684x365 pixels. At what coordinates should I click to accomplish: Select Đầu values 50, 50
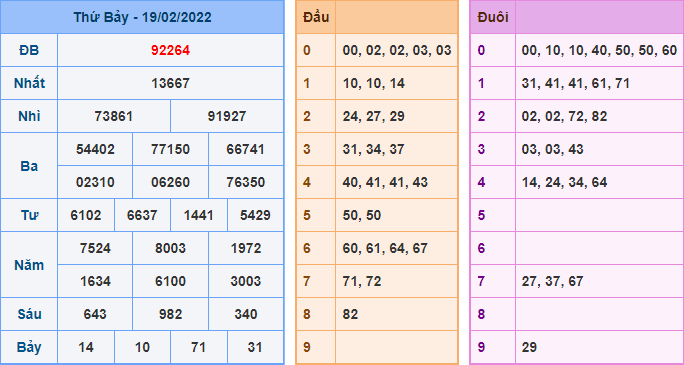pyautogui.click(x=362, y=215)
